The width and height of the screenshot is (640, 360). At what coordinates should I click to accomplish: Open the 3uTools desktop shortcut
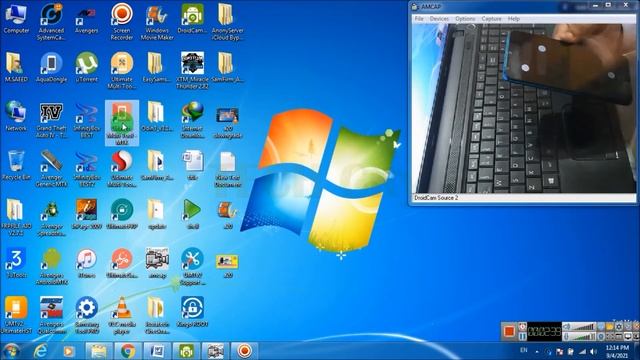16,263
